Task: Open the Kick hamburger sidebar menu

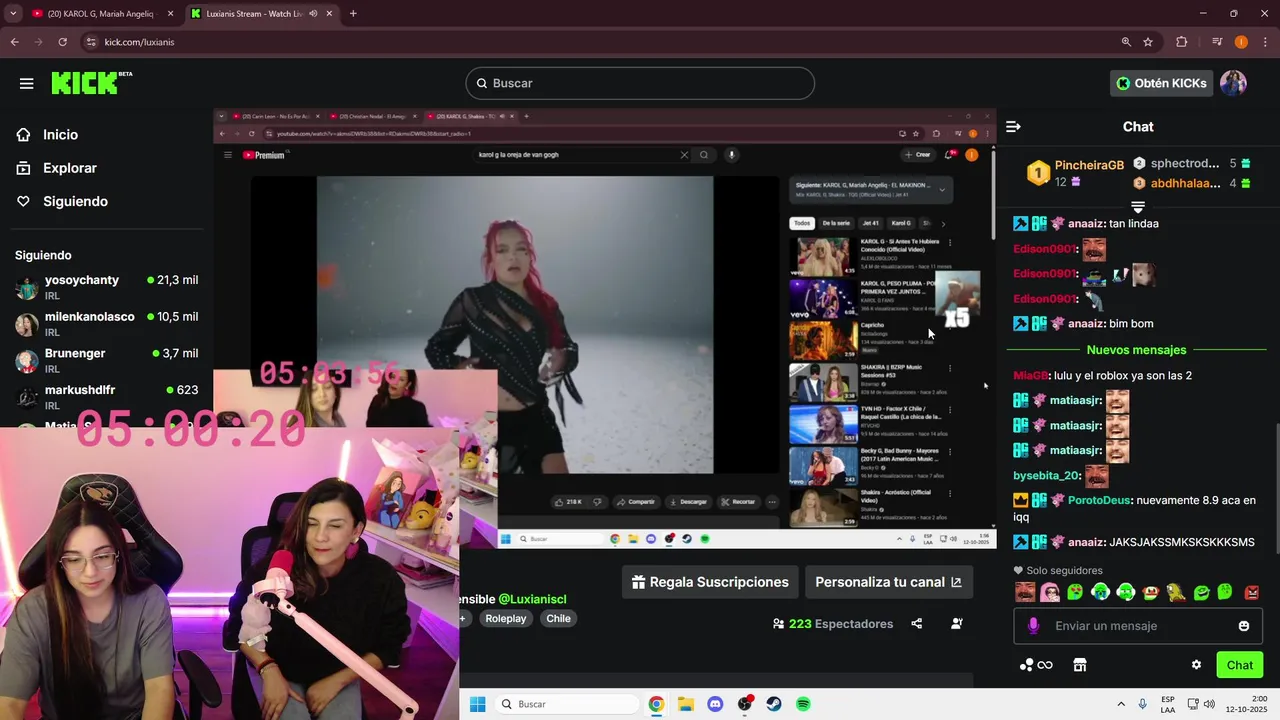Action: [x=27, y=83]
